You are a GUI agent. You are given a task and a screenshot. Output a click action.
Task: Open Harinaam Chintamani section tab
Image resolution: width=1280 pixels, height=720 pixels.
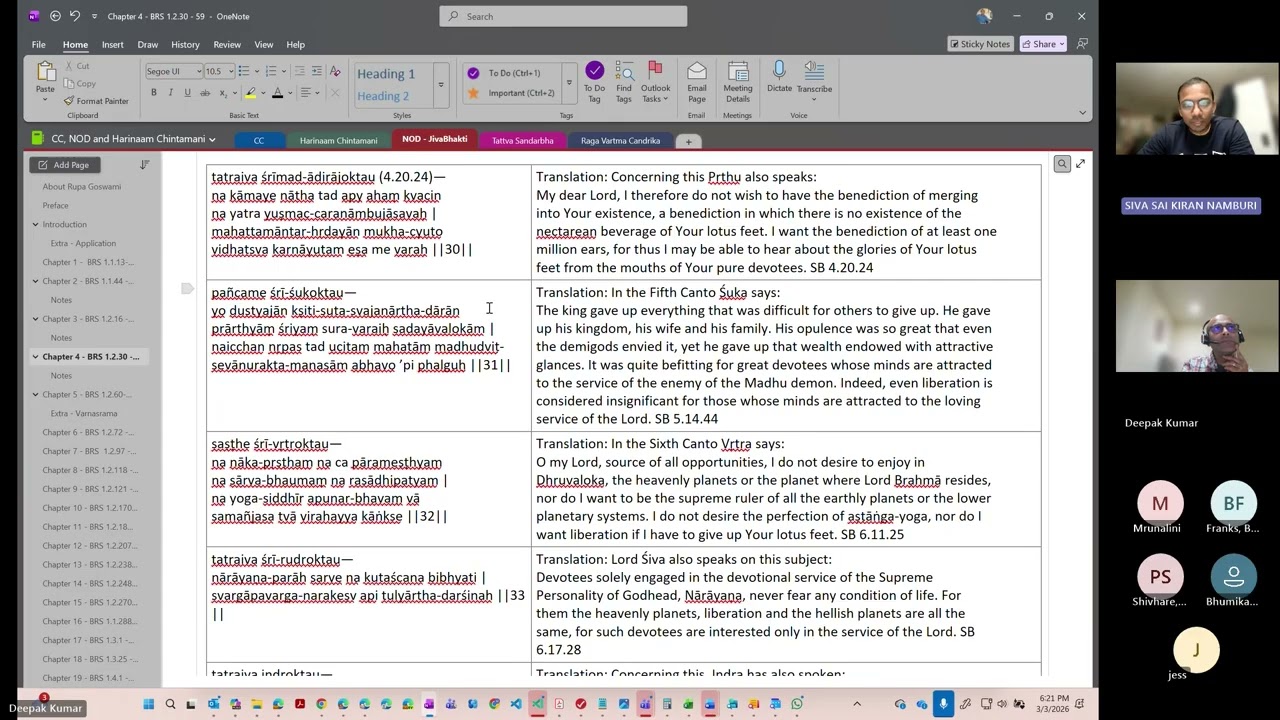[x=339, y=141]
